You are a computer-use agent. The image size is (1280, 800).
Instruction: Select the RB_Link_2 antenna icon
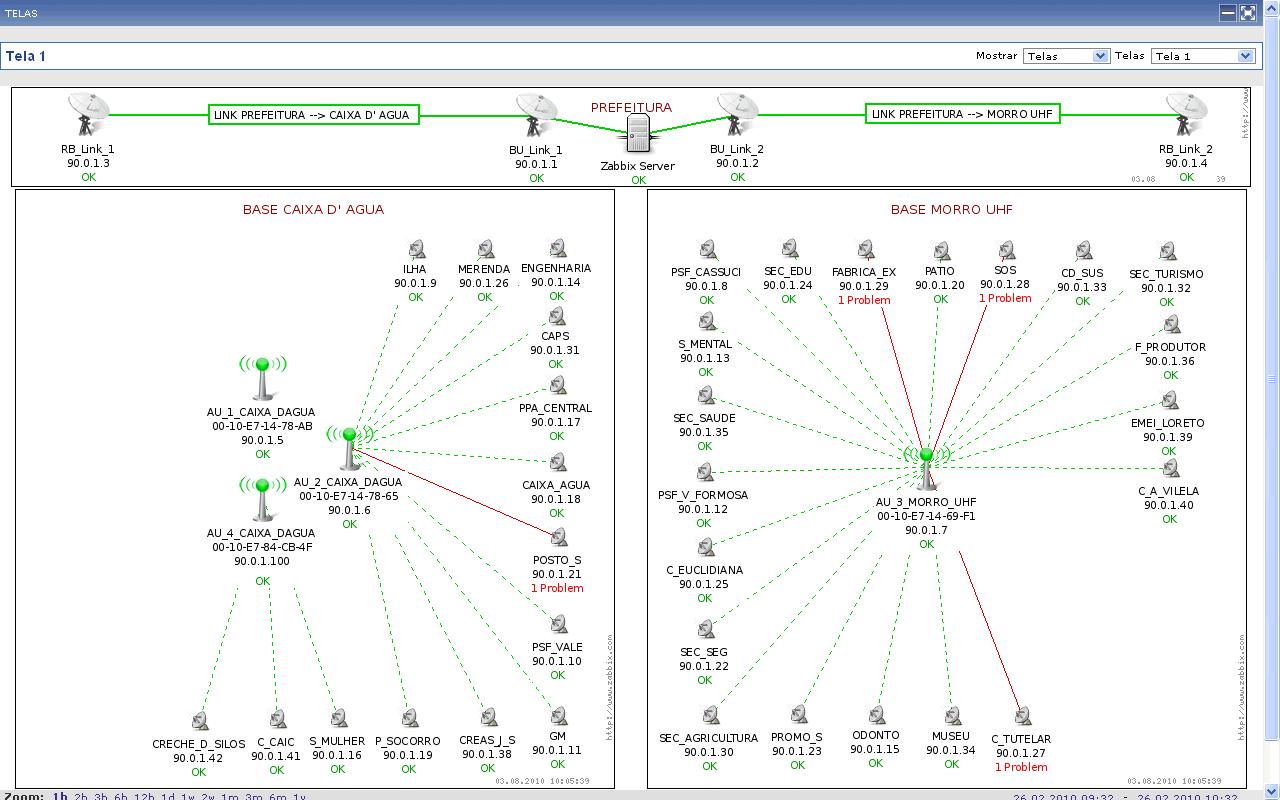click(x=1186, y=116)
